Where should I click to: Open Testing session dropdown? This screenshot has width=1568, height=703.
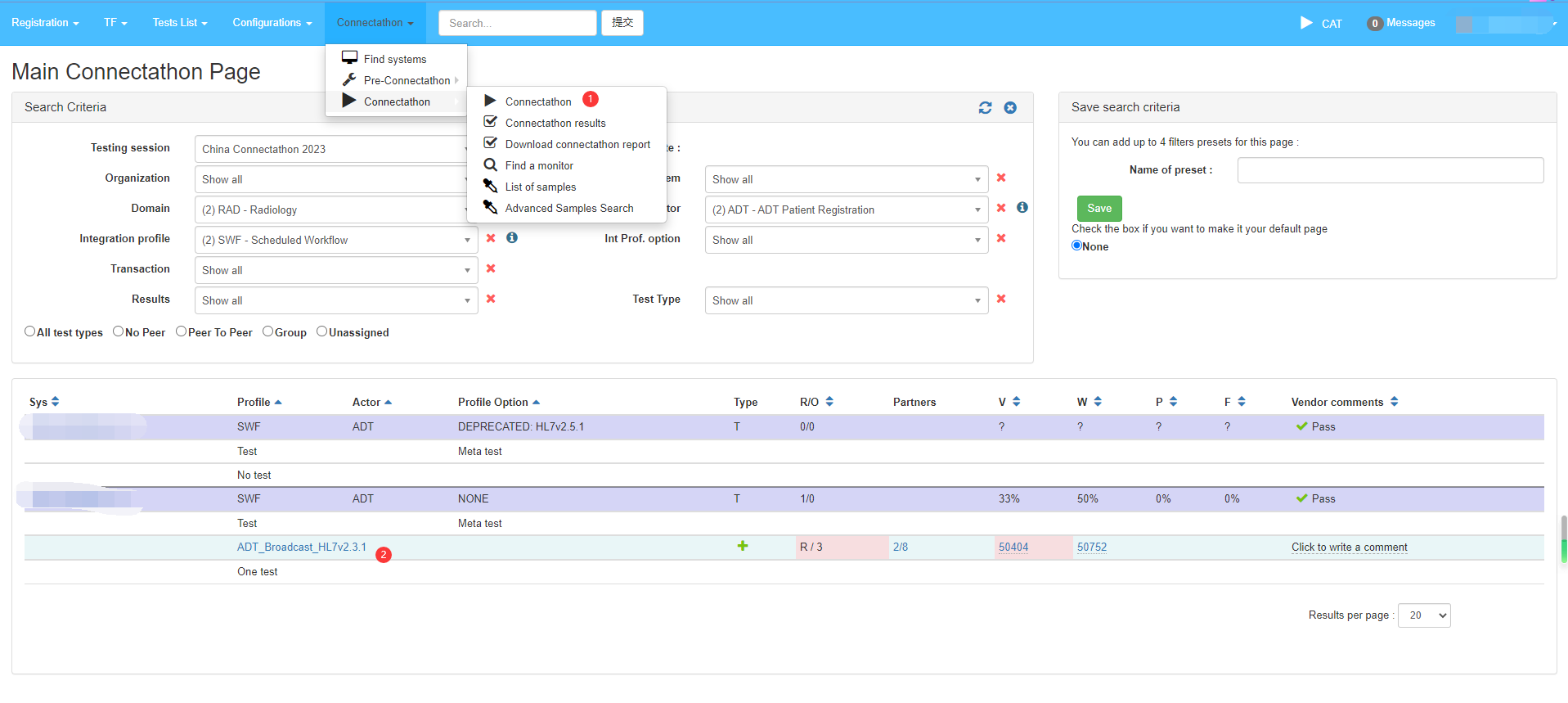(x=335, y=149)
